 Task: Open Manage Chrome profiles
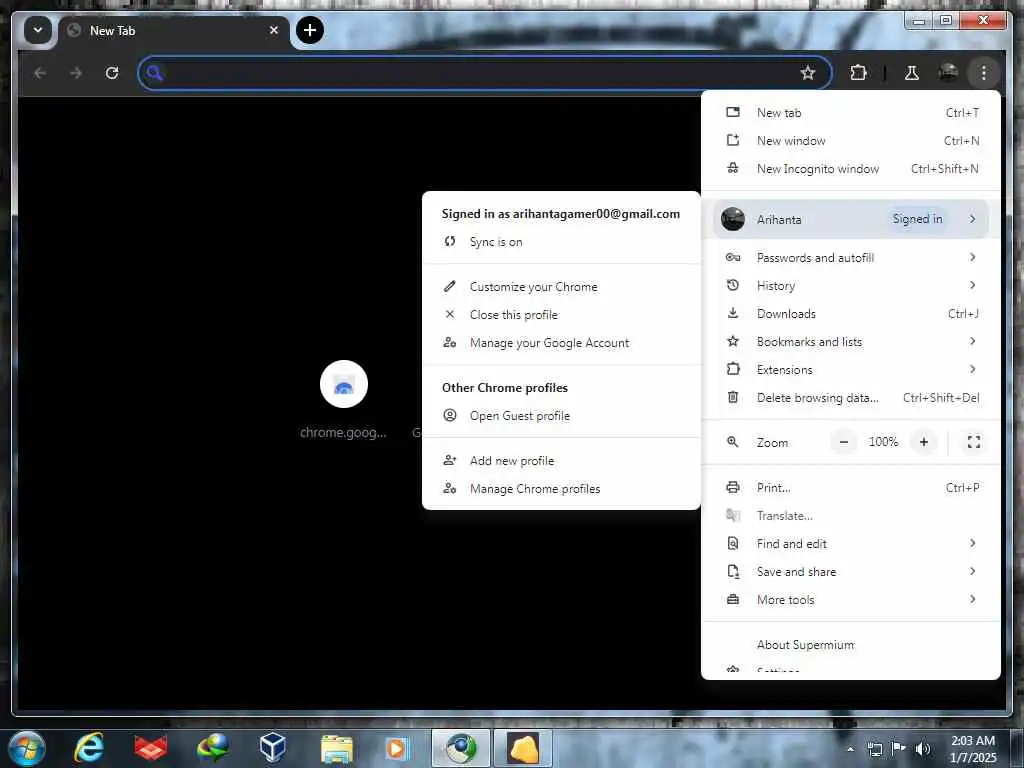(562, 488)
